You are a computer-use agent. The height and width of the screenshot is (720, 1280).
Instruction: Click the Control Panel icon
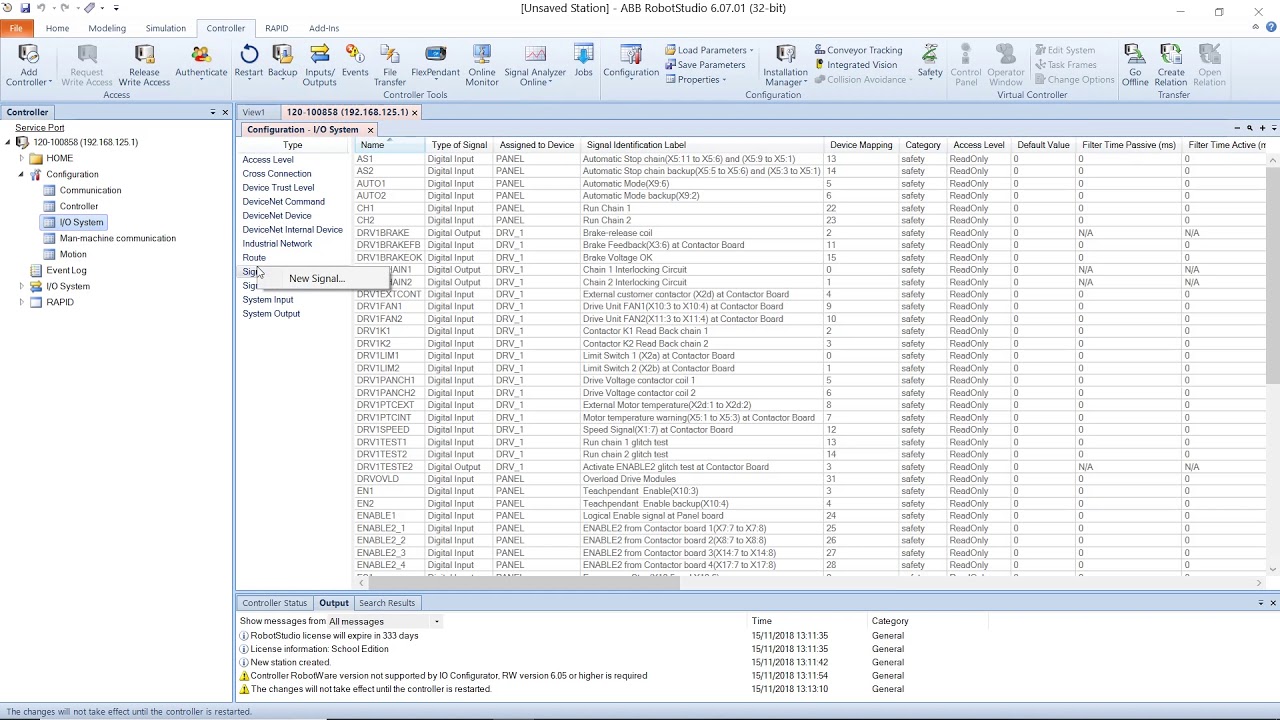966,65
